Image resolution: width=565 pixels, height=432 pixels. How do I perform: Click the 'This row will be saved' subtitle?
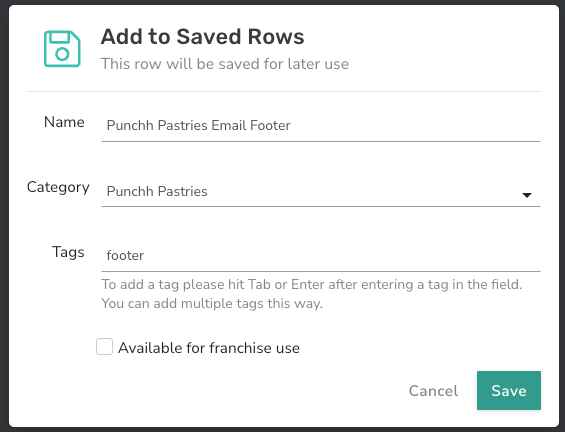pos(225,64)
